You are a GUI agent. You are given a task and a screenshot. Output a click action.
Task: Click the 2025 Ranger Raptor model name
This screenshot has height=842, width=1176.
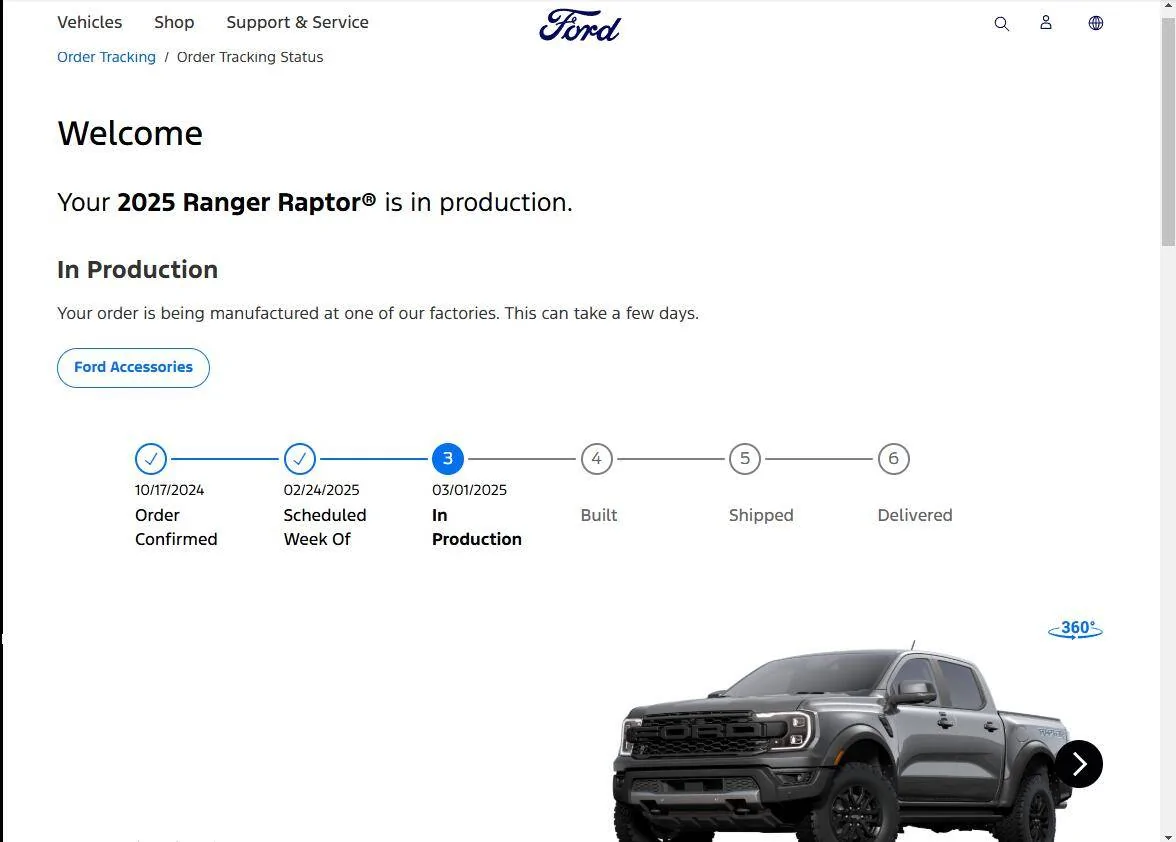(x=247, y=202)
